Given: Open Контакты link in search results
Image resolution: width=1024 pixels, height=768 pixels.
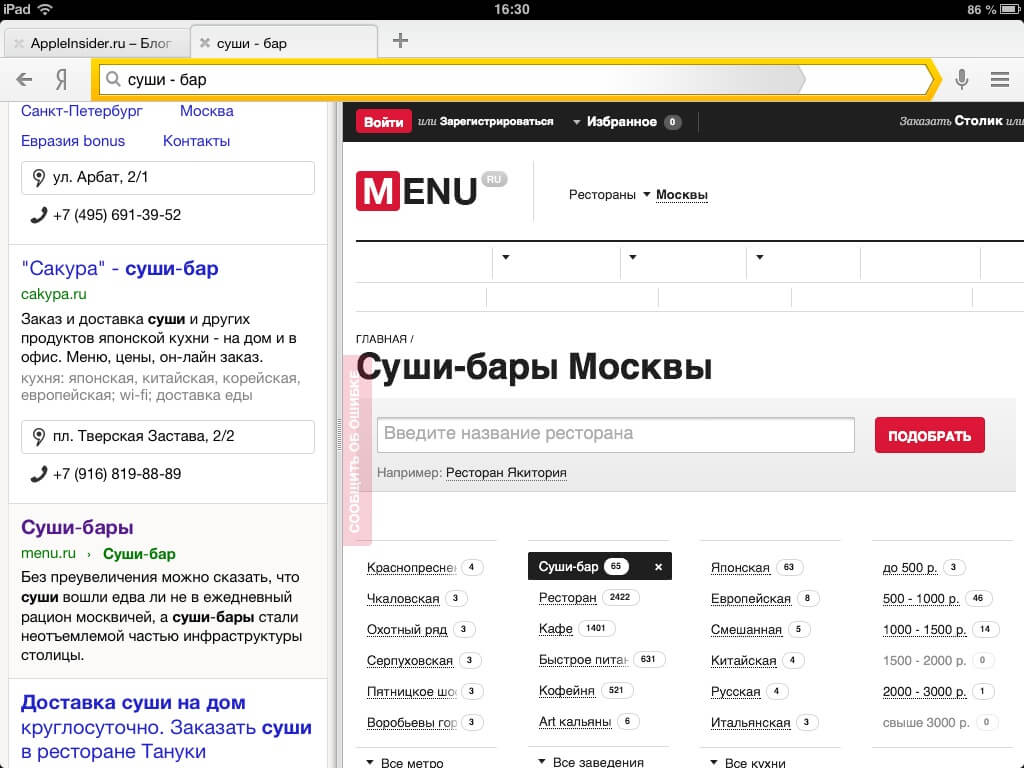Looking at the screenshot, I should point(196,141).
